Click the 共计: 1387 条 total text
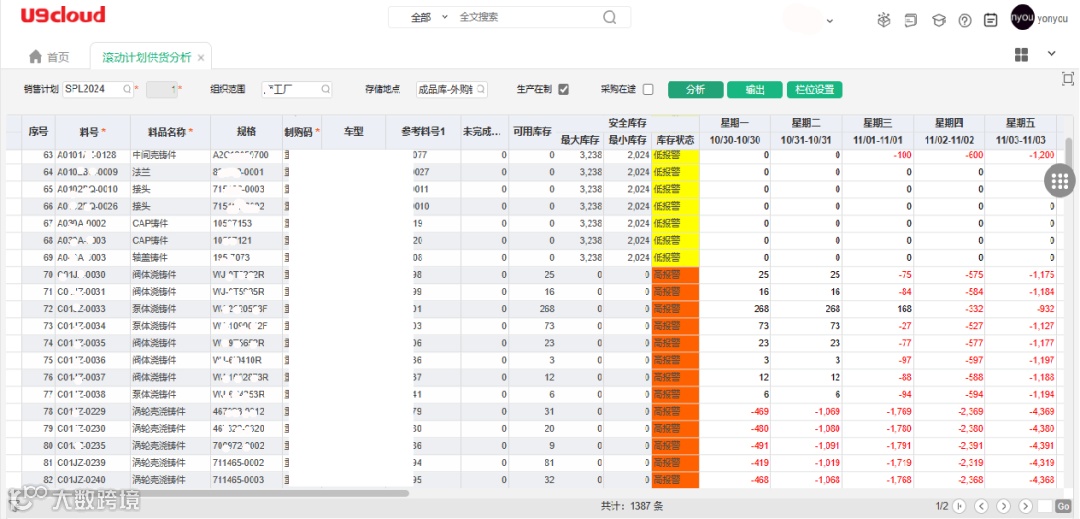Image resolution: width=1080 pixels, height=519 pixels. (x=632, y=506)
